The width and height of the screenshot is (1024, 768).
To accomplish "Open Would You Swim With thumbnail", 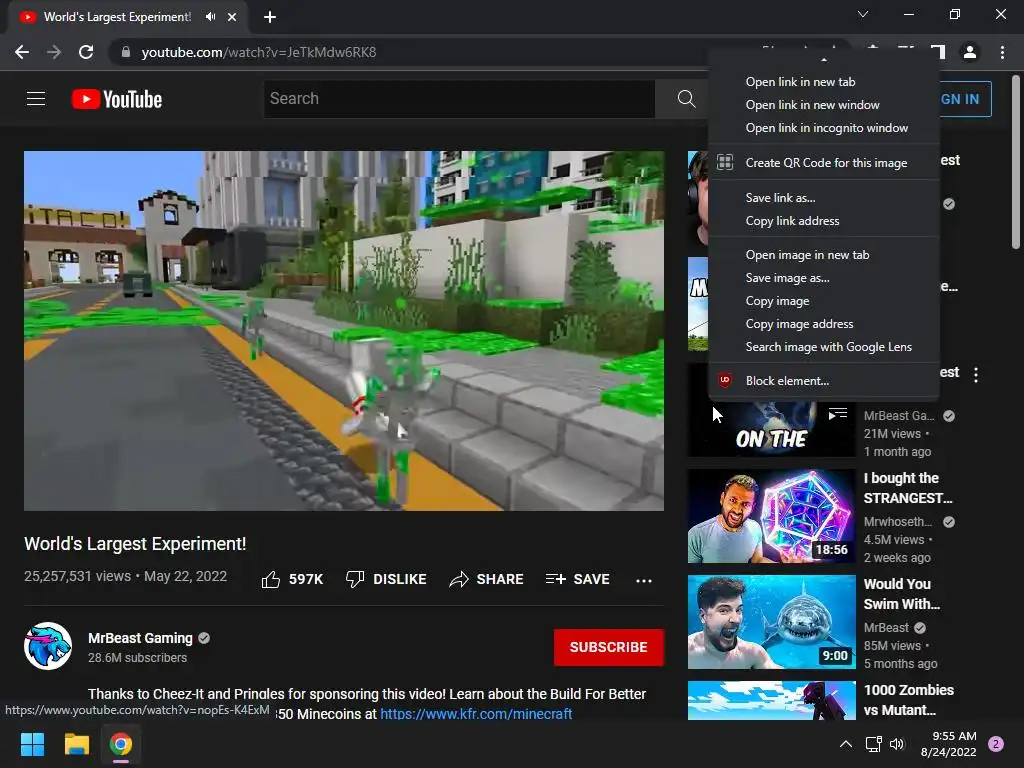I will click(771, 622).
